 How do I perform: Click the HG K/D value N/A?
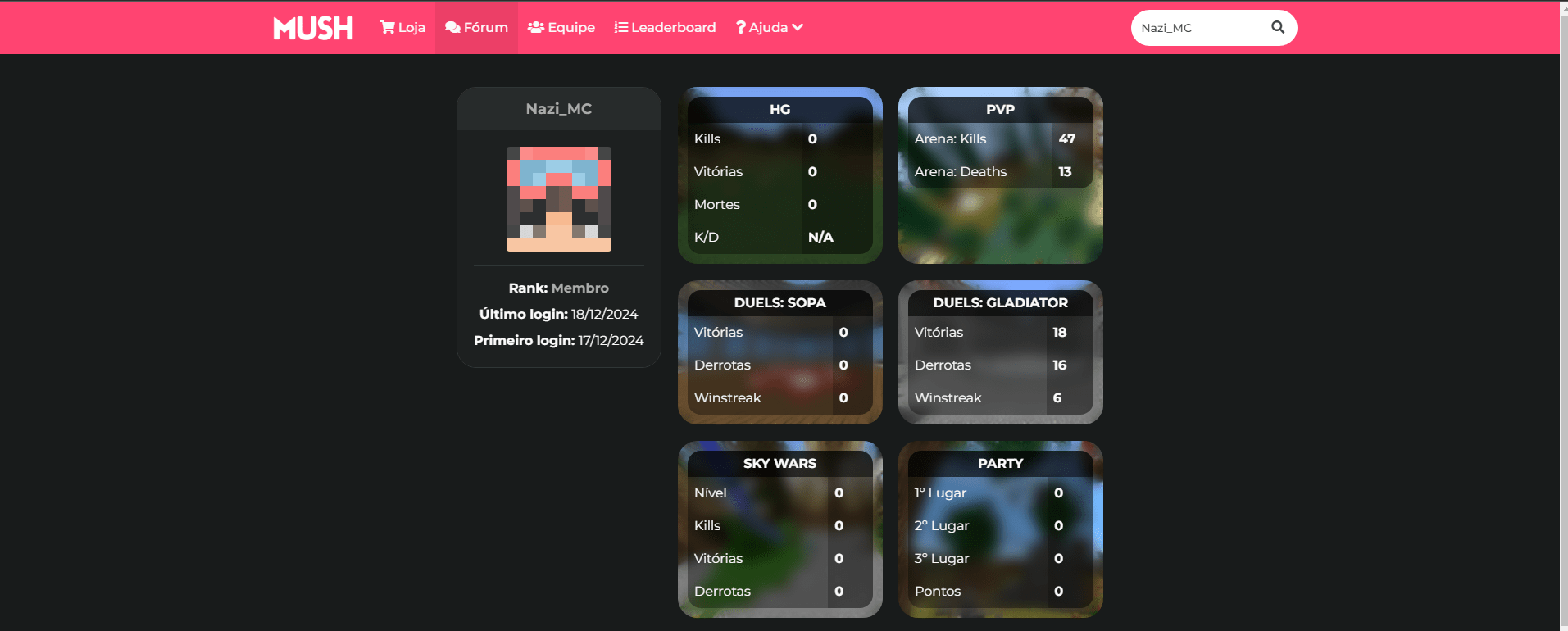point(820,237)
